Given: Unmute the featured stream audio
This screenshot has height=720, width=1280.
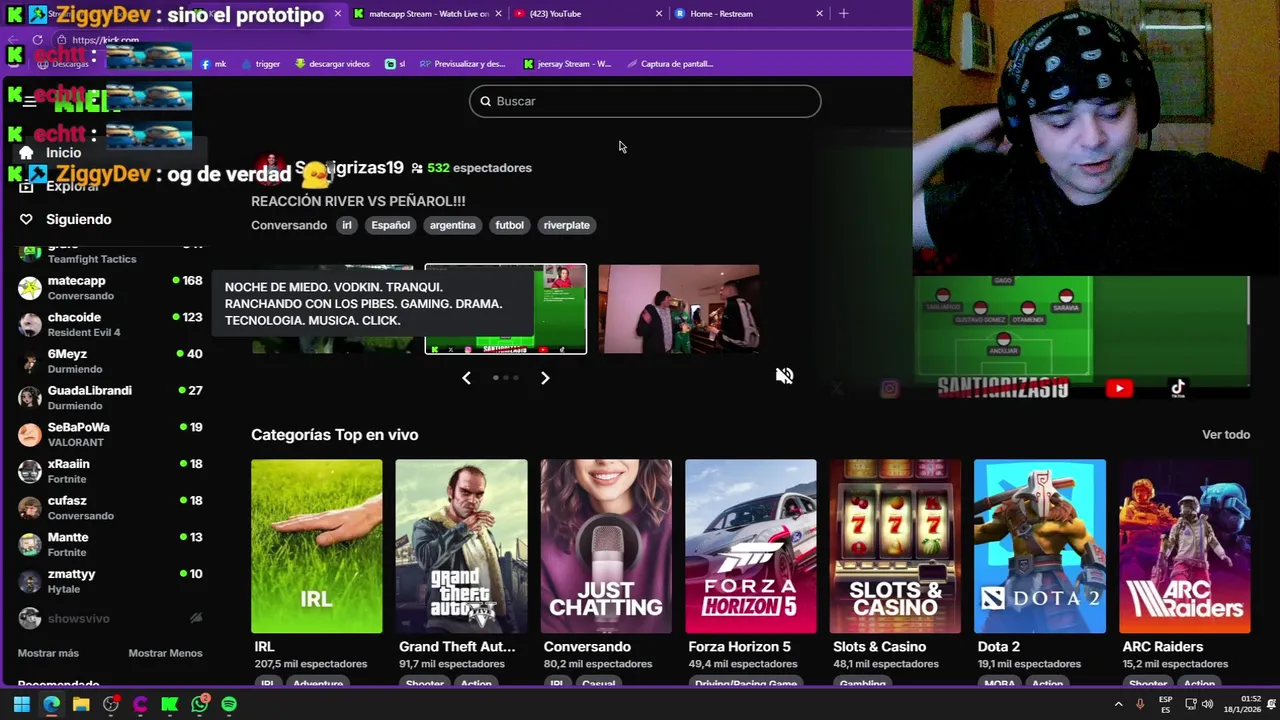Looking at the screenshot, I should pyautogui.click(x=784, y=376).
